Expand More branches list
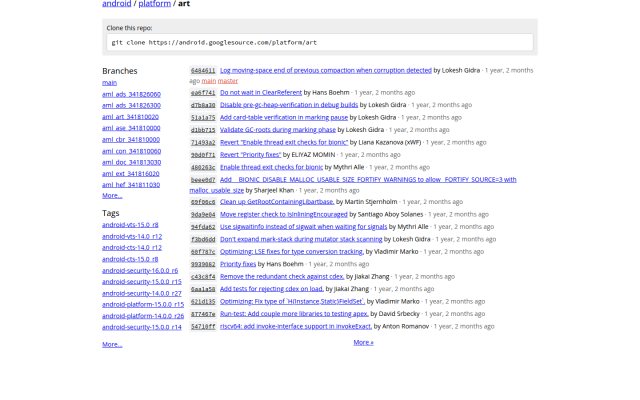The width and height of the screenshot is (640, 400). 112,196
